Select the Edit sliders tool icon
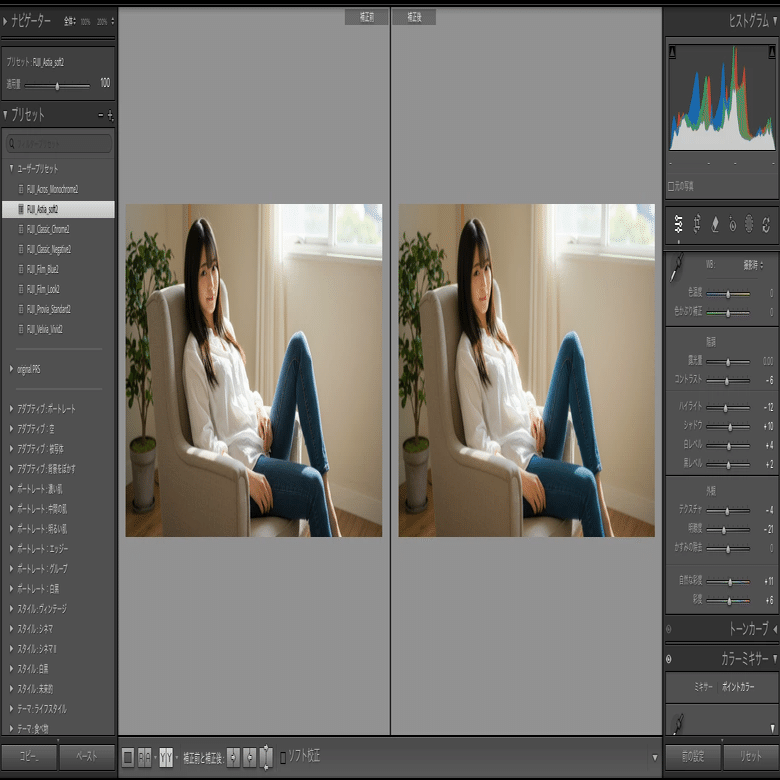This screenshot has width=780, height=780. coord(679,224)
